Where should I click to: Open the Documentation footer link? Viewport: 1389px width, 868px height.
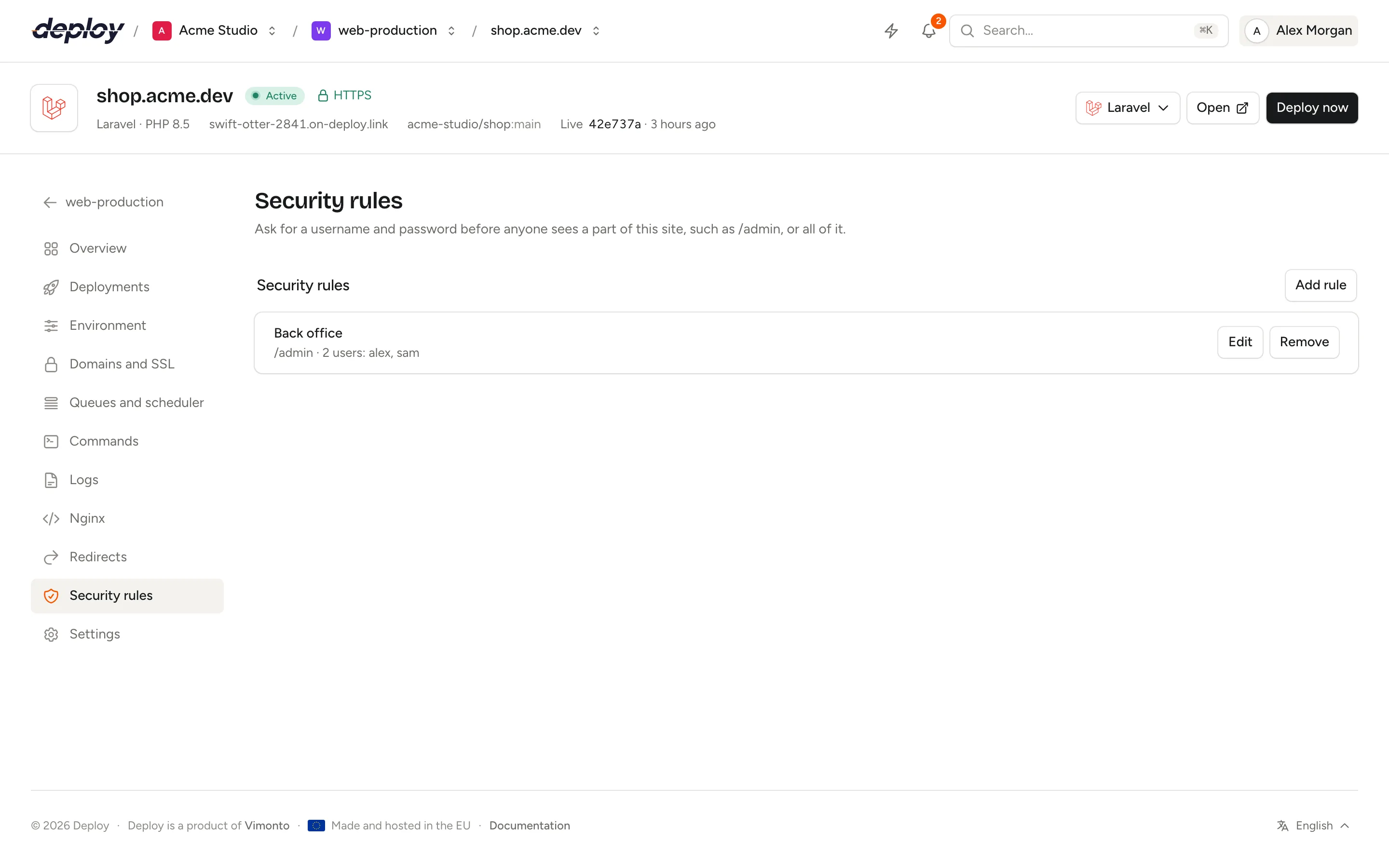(x=529, y=826)
